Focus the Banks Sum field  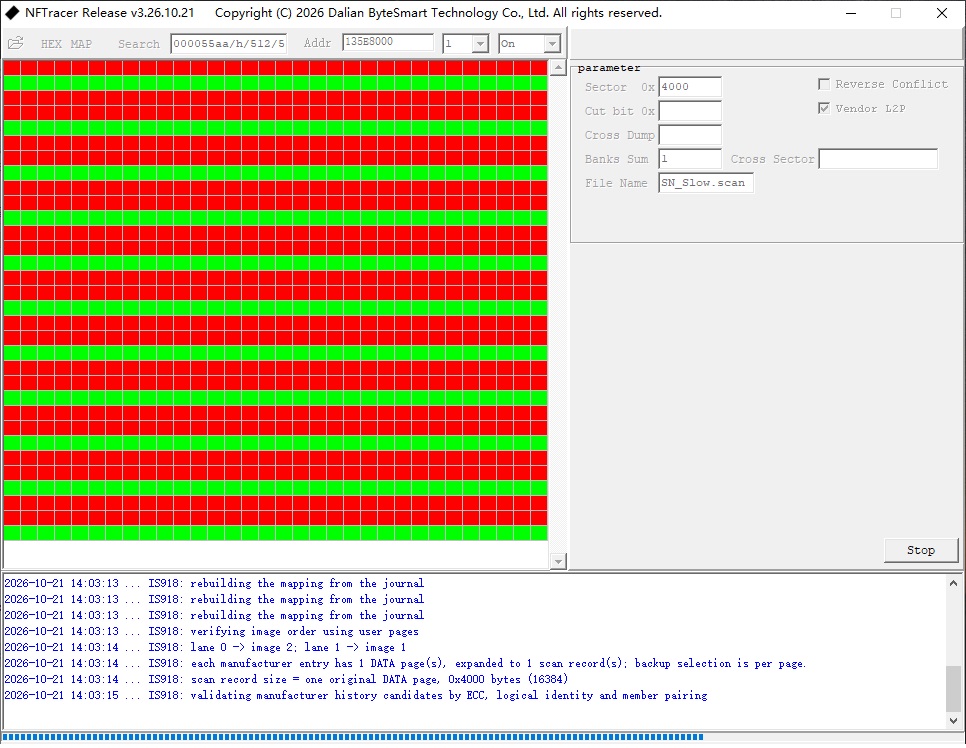pyautogui.click(x=690, y=159)
